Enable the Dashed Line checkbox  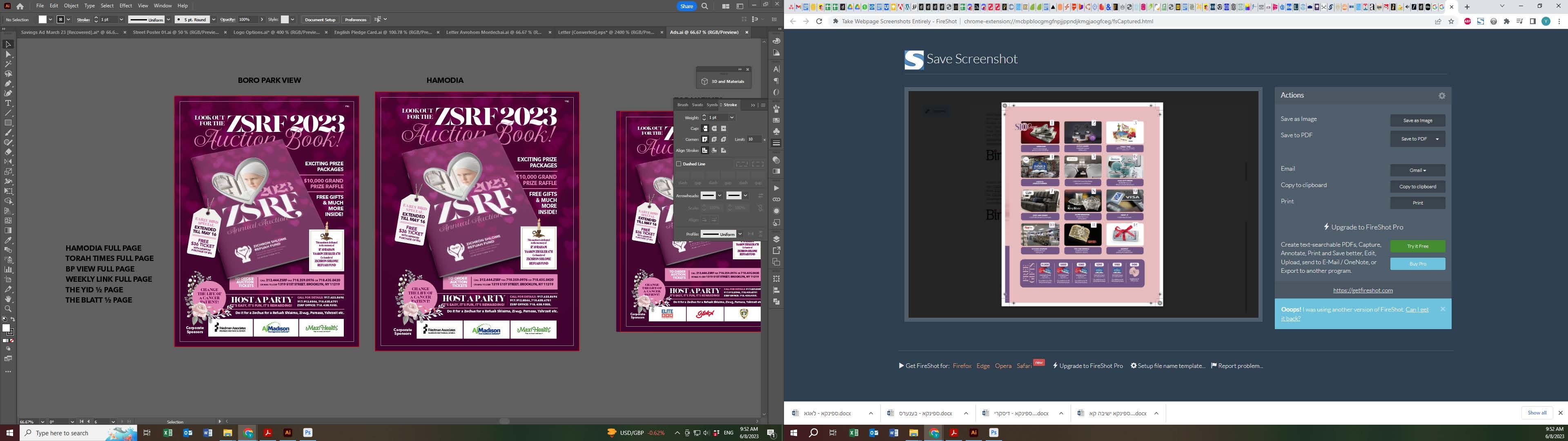(679, 164)
